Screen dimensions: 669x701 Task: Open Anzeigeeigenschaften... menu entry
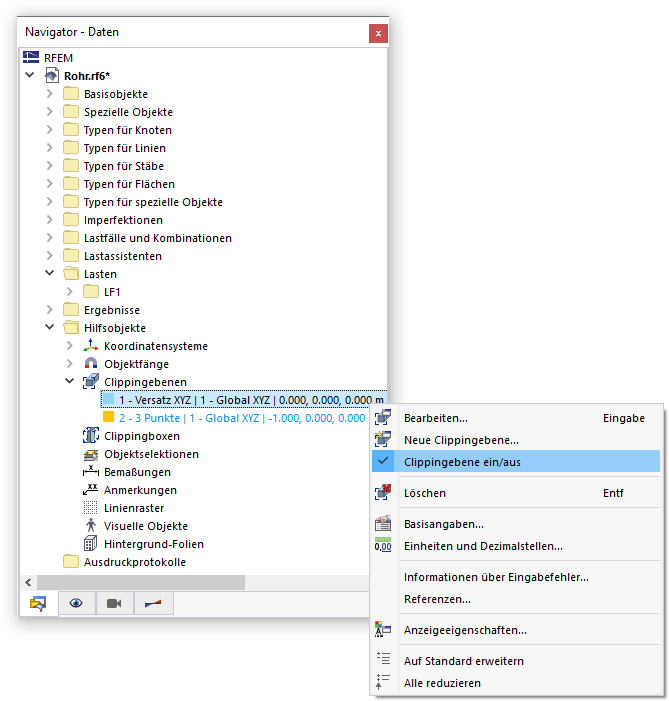(x=516, y=630)
